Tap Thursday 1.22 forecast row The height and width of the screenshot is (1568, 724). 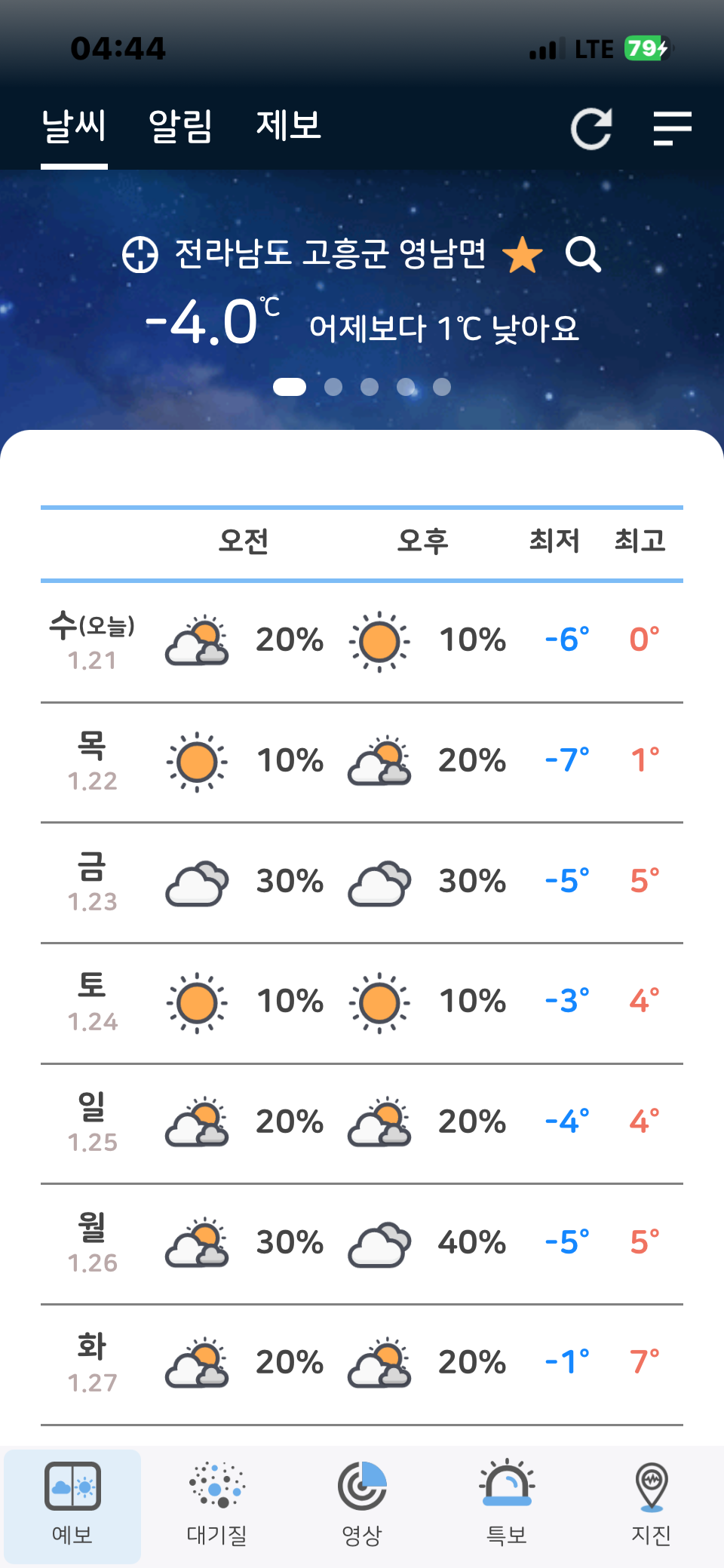tap(362, 762)
